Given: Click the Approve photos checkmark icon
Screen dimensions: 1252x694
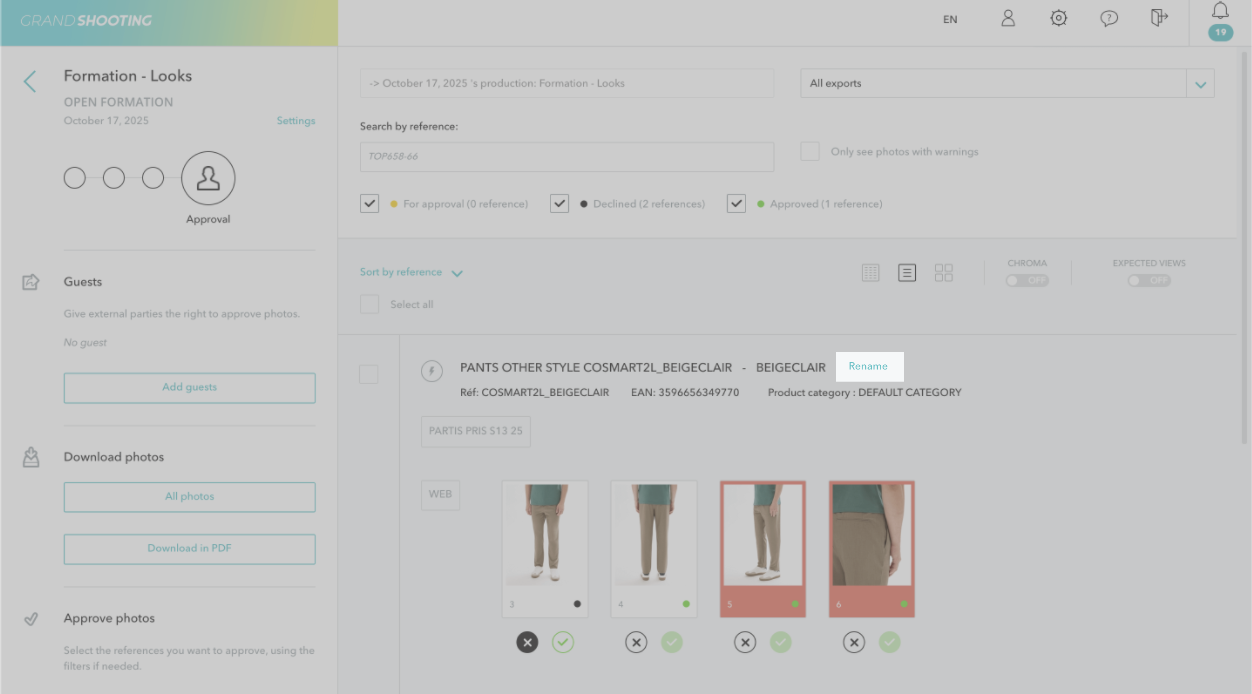Looking at the screenshot, I should click(x=31, y=619).
